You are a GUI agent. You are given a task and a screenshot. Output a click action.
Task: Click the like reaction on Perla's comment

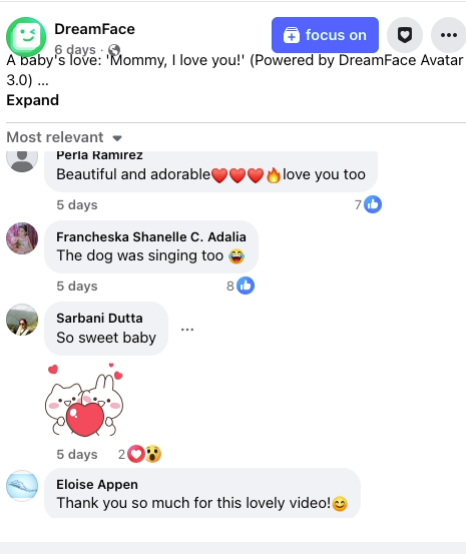(x=373, y=205)
